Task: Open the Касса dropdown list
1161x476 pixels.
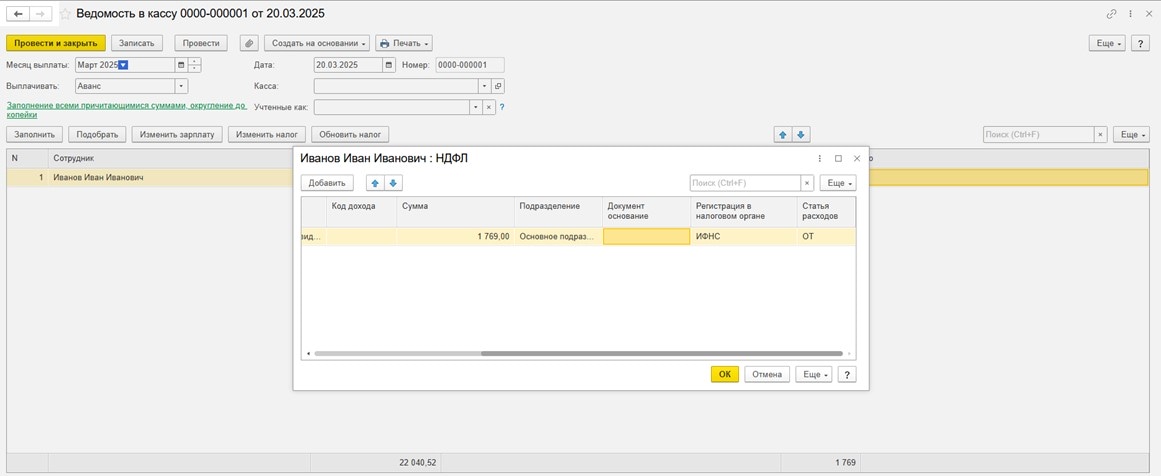Action: [x=484, y=86]
